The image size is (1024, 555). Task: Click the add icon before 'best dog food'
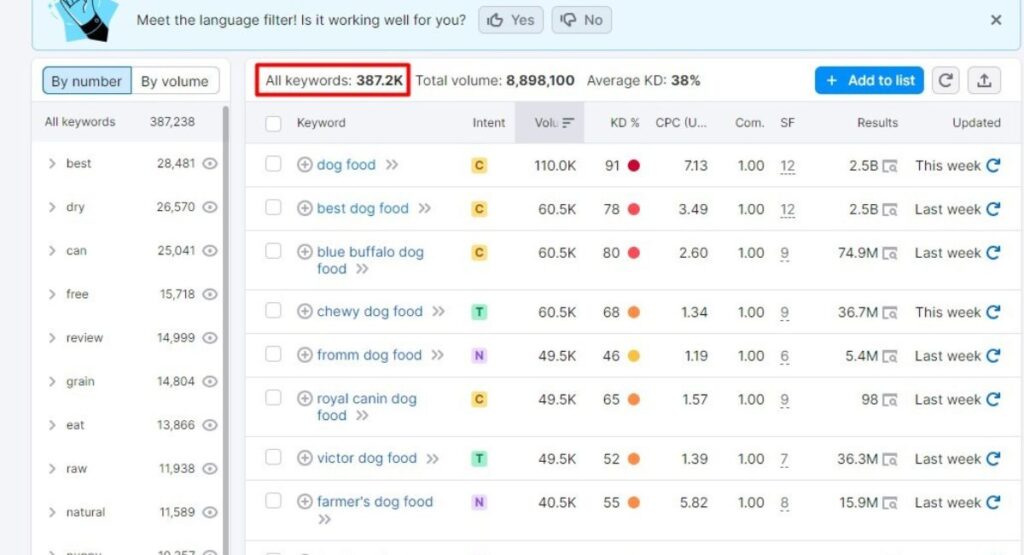point(304,208)
